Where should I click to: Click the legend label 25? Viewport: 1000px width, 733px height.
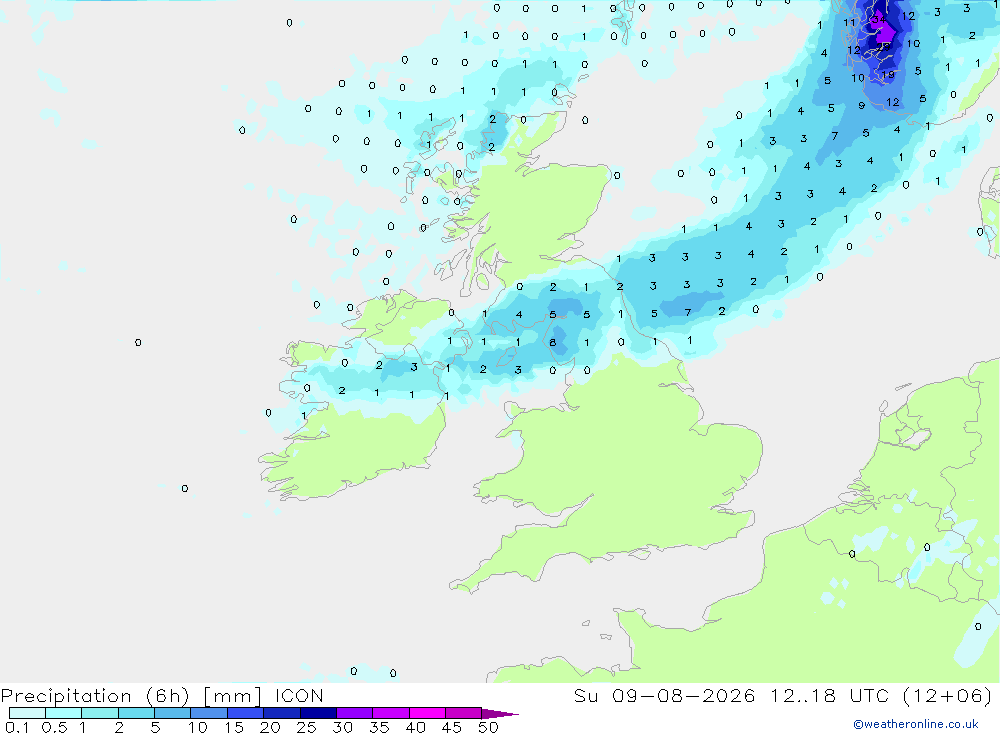(x=306, y=727)
